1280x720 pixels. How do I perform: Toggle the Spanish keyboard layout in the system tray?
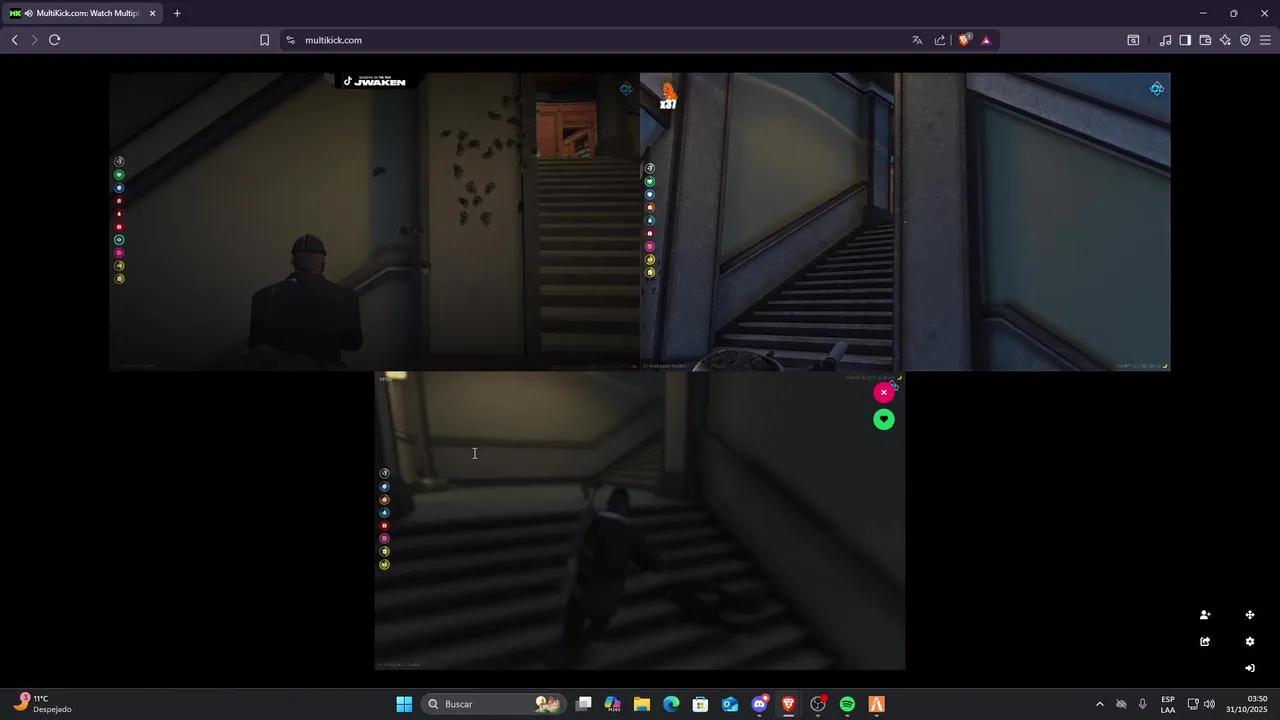pyautogui.click(x=1167, y=704)
